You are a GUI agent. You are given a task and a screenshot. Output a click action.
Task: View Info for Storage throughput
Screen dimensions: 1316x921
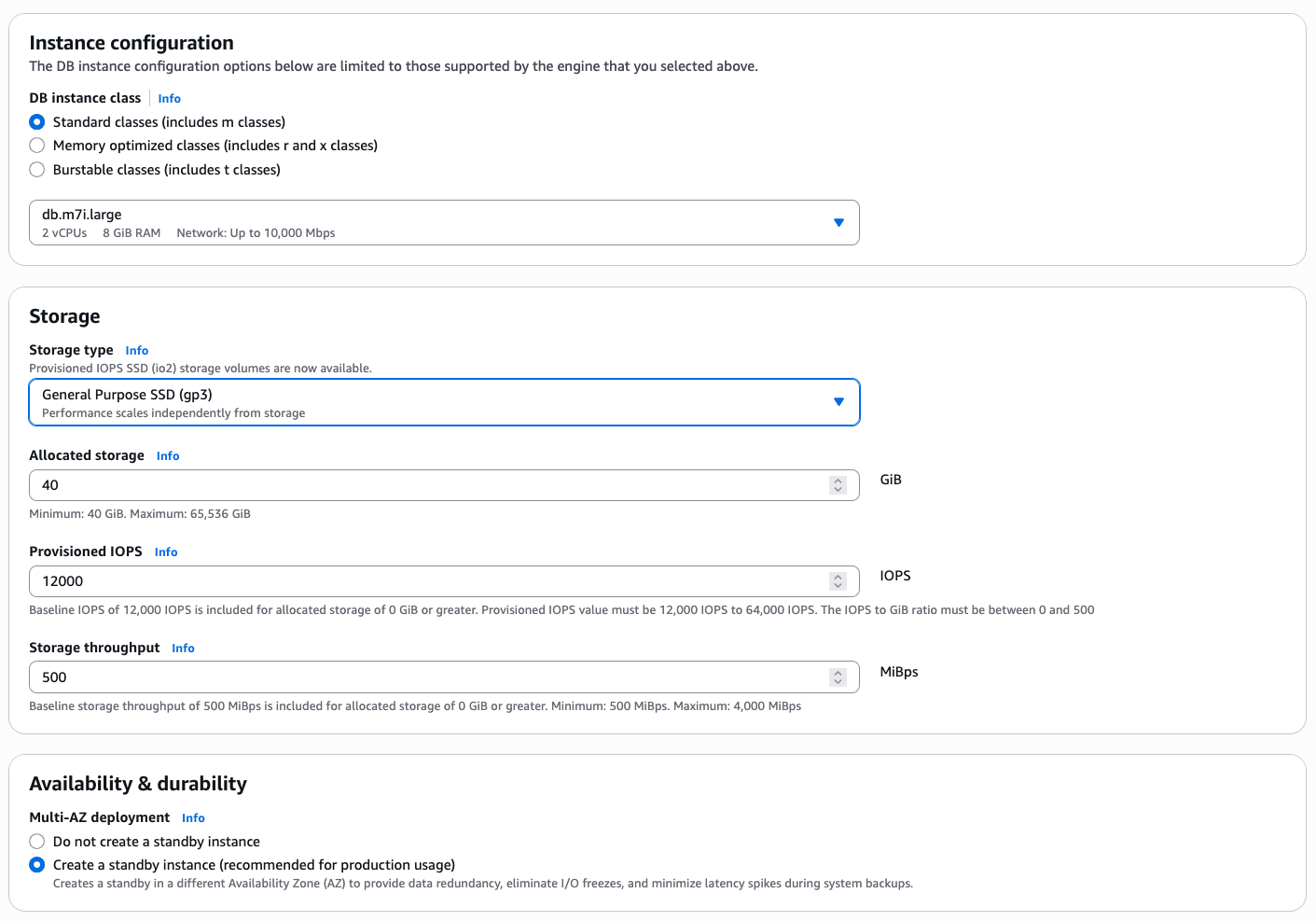tap(183, 649)
